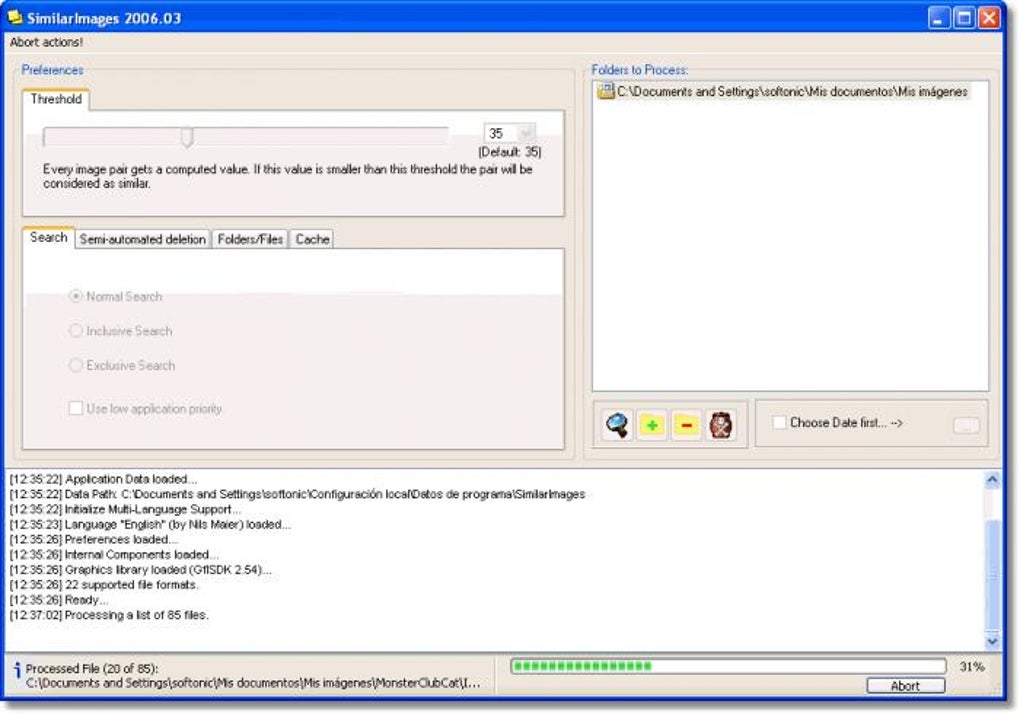Screen dimensions: 1020x714
Task: Click the 31% progress percentage
Action: [x=972, y=667]
